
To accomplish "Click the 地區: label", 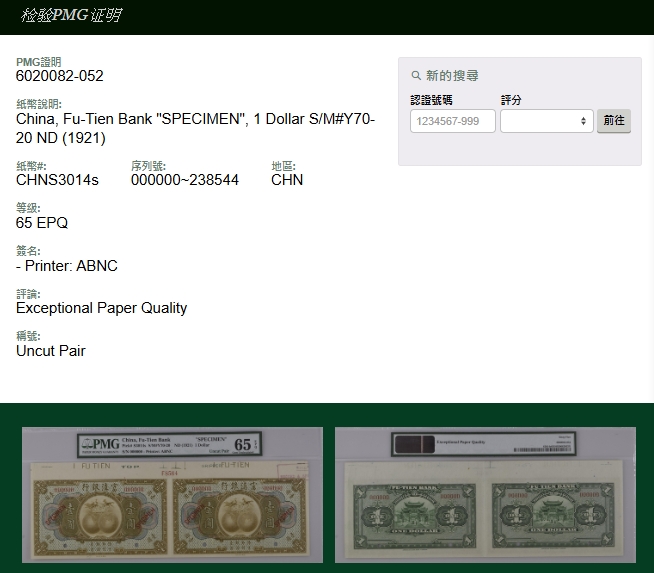I will pyautogui.click(x=284, y=166).
